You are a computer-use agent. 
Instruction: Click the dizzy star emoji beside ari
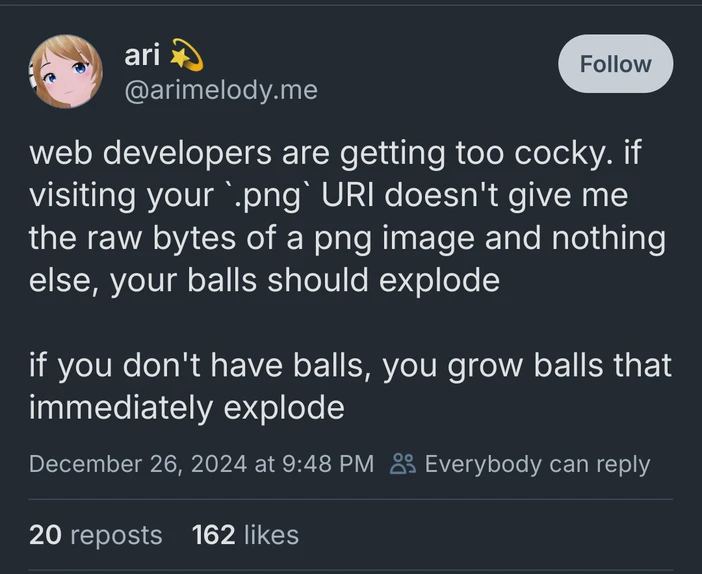click(x=187, y=55)
